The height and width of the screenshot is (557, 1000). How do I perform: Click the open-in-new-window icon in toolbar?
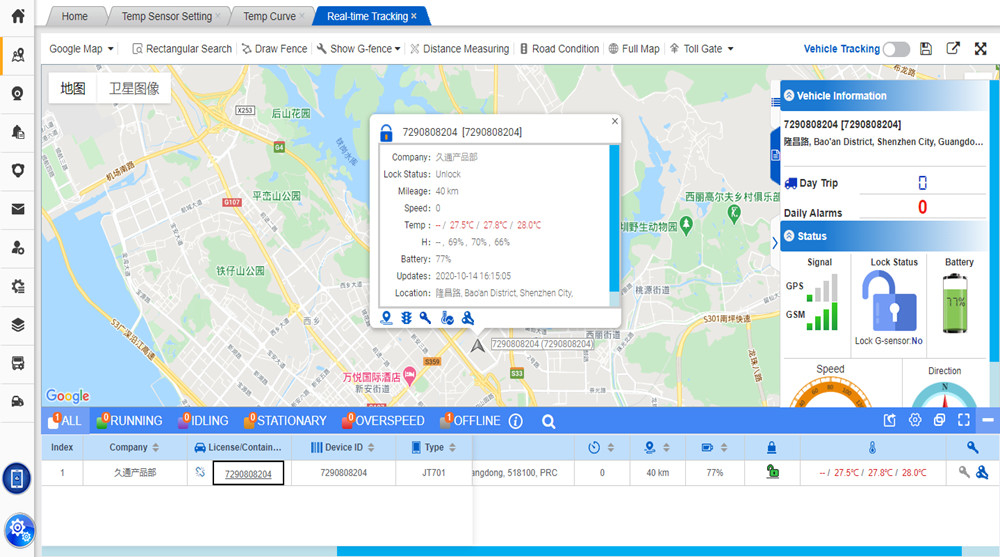(x=953, y=48)
